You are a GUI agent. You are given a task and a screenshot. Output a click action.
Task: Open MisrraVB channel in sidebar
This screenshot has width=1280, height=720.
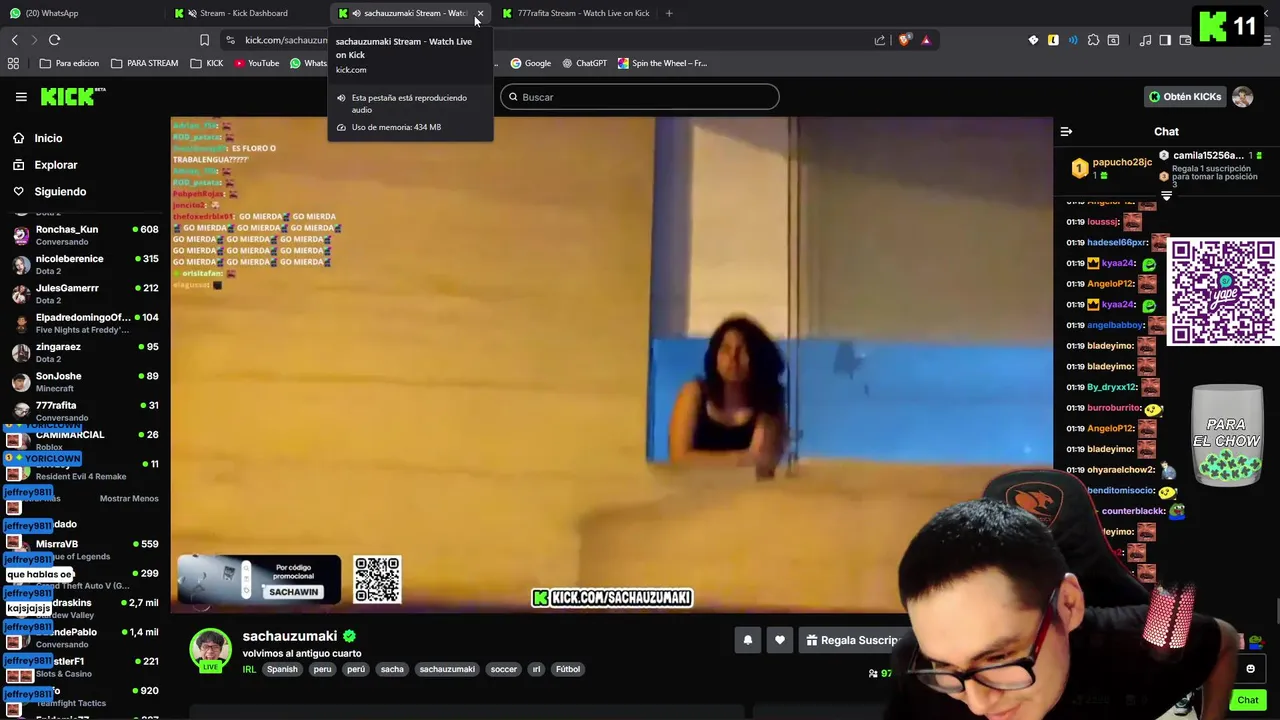[85, 549]
